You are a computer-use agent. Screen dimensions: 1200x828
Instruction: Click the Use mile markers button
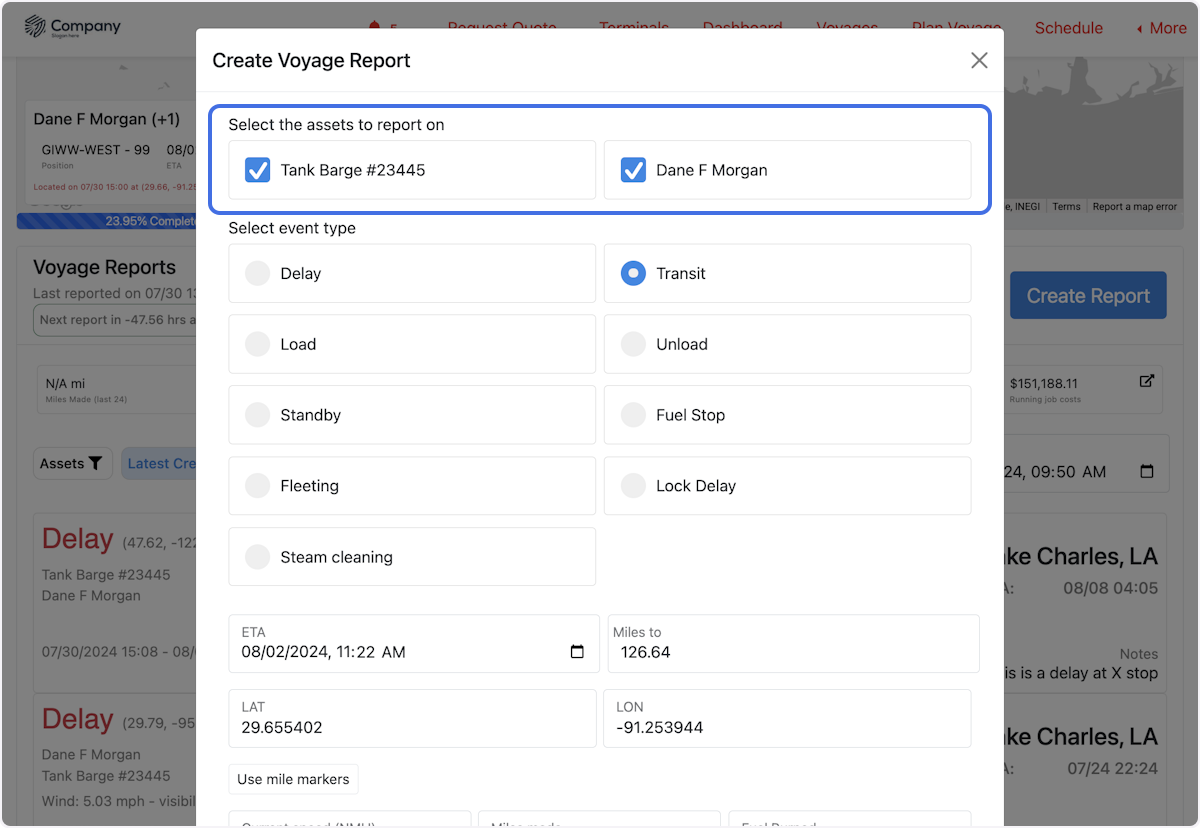tap(293, 779)
